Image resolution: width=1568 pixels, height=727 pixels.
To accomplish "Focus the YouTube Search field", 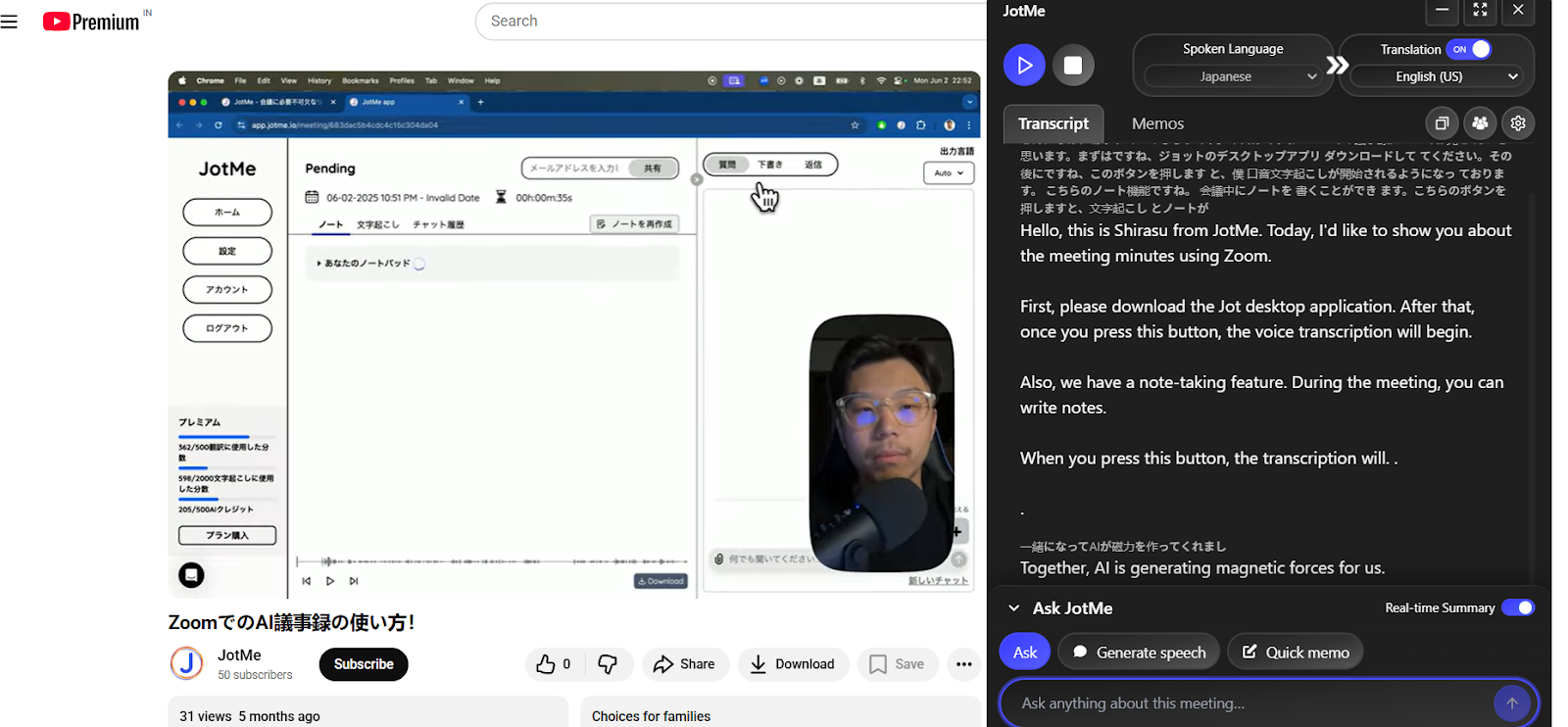I will [730, 22].
